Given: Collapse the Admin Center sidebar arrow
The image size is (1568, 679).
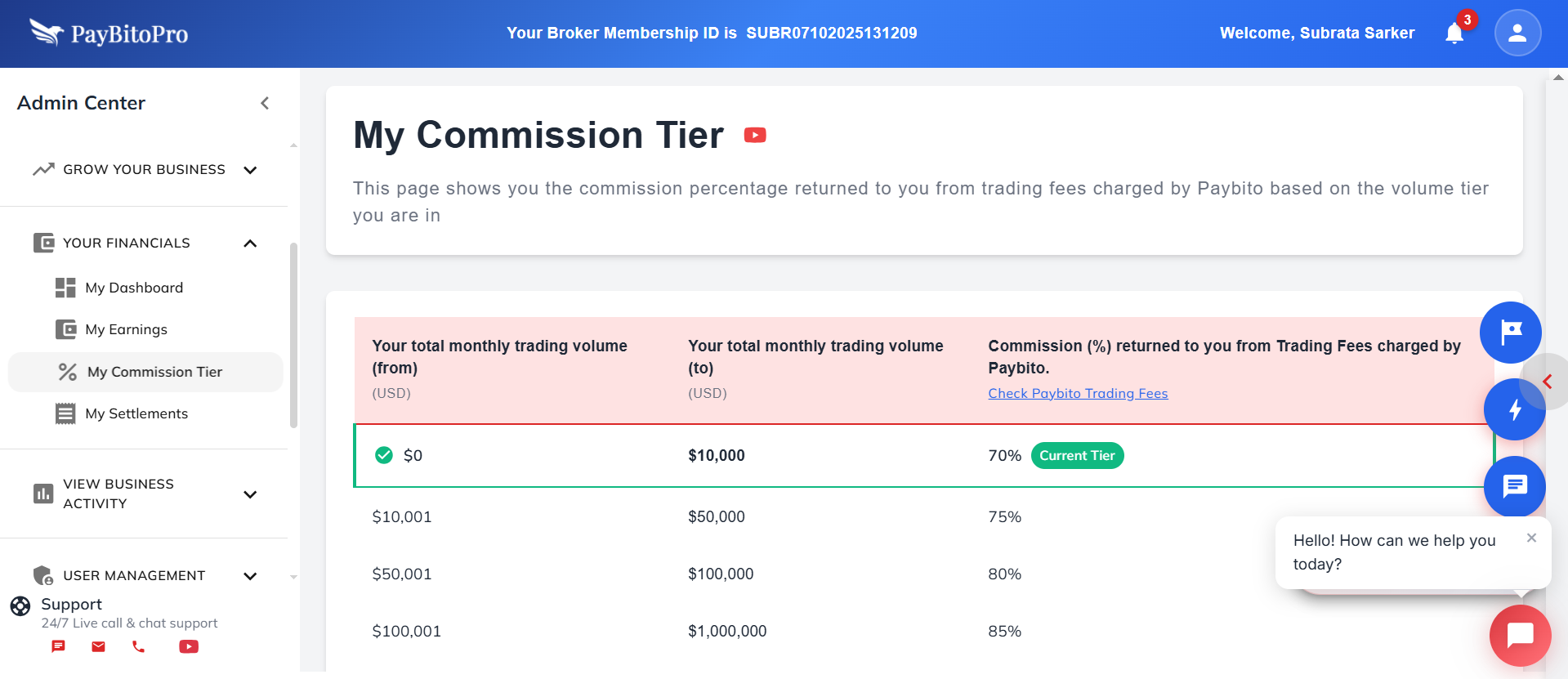Looking at the screenshot, I should pos(265,103).
